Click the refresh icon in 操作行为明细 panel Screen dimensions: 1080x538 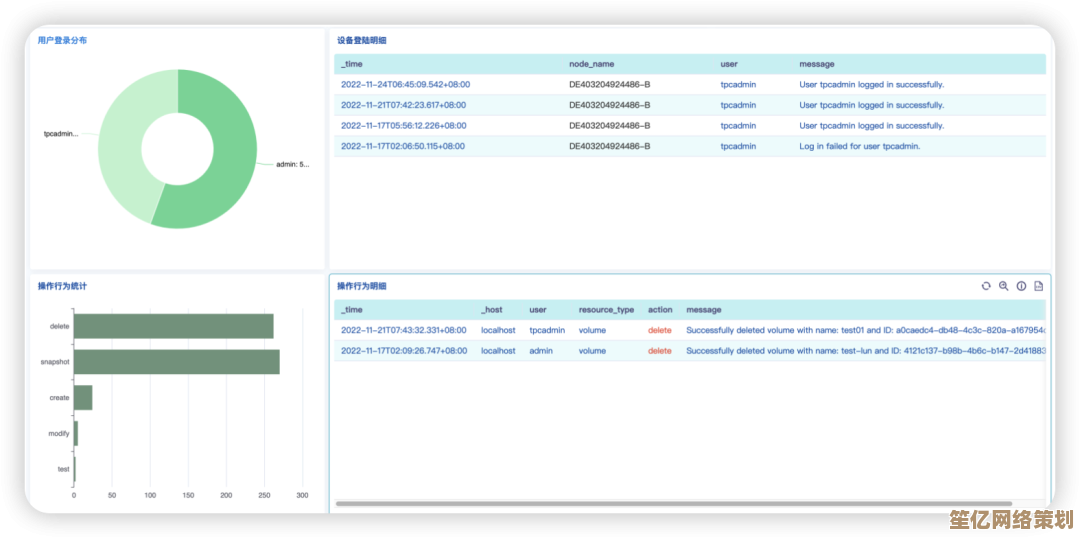tap(986, 286)
